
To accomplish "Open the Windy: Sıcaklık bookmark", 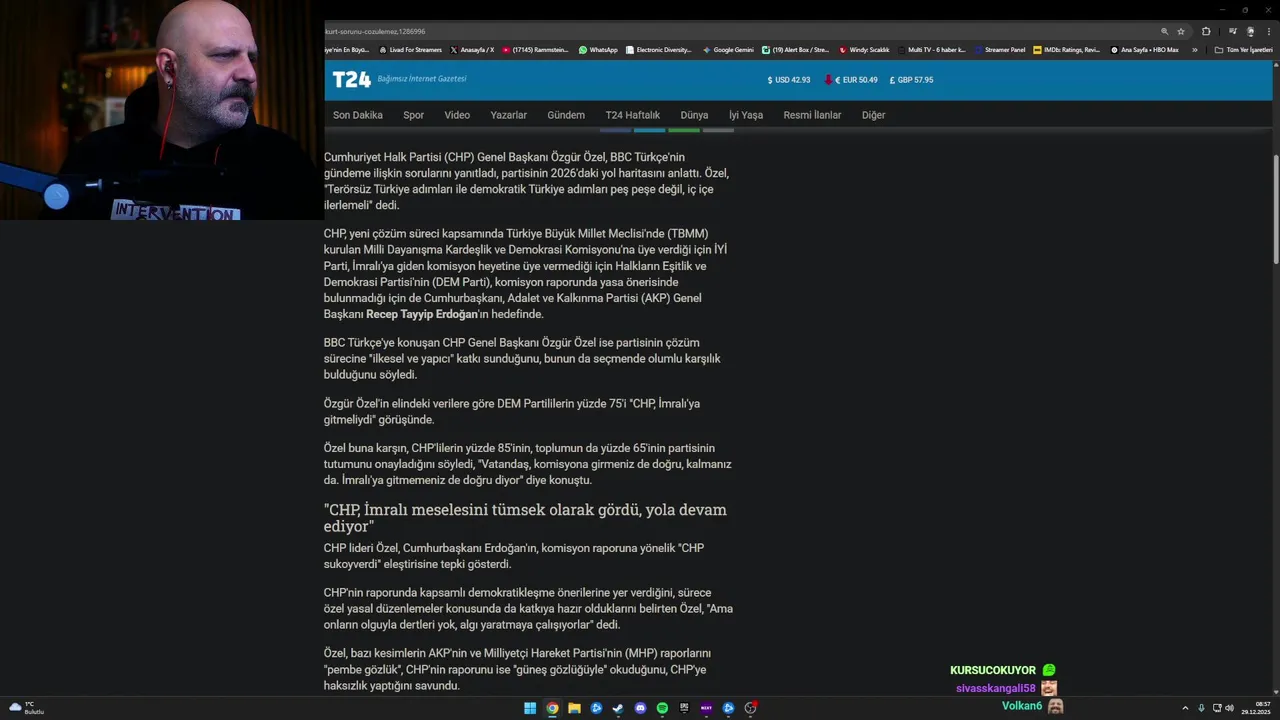I will 864,50.
